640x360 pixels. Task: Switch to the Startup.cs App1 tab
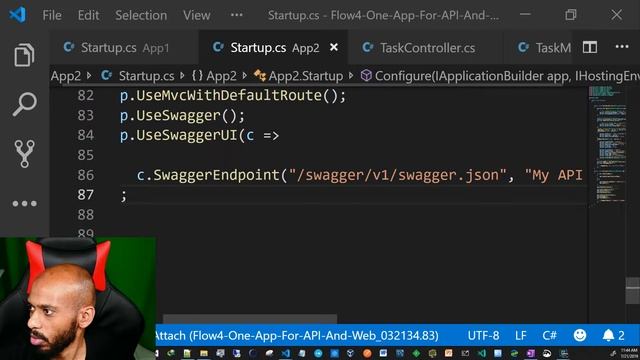pyautogui.click(x=124, y=48)
